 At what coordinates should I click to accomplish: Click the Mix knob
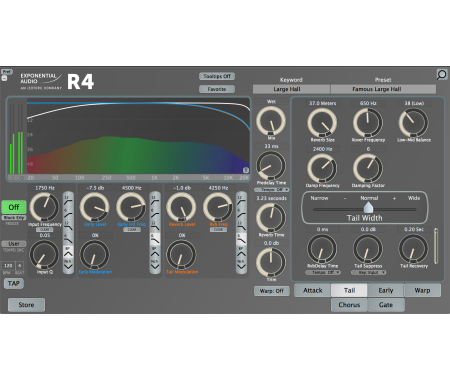(x=271, y=121)
